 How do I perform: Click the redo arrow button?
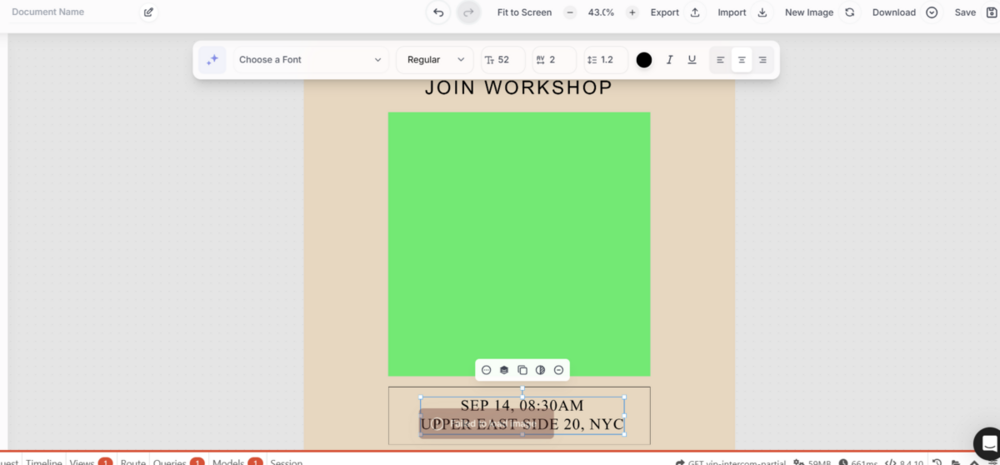point(469,12)
